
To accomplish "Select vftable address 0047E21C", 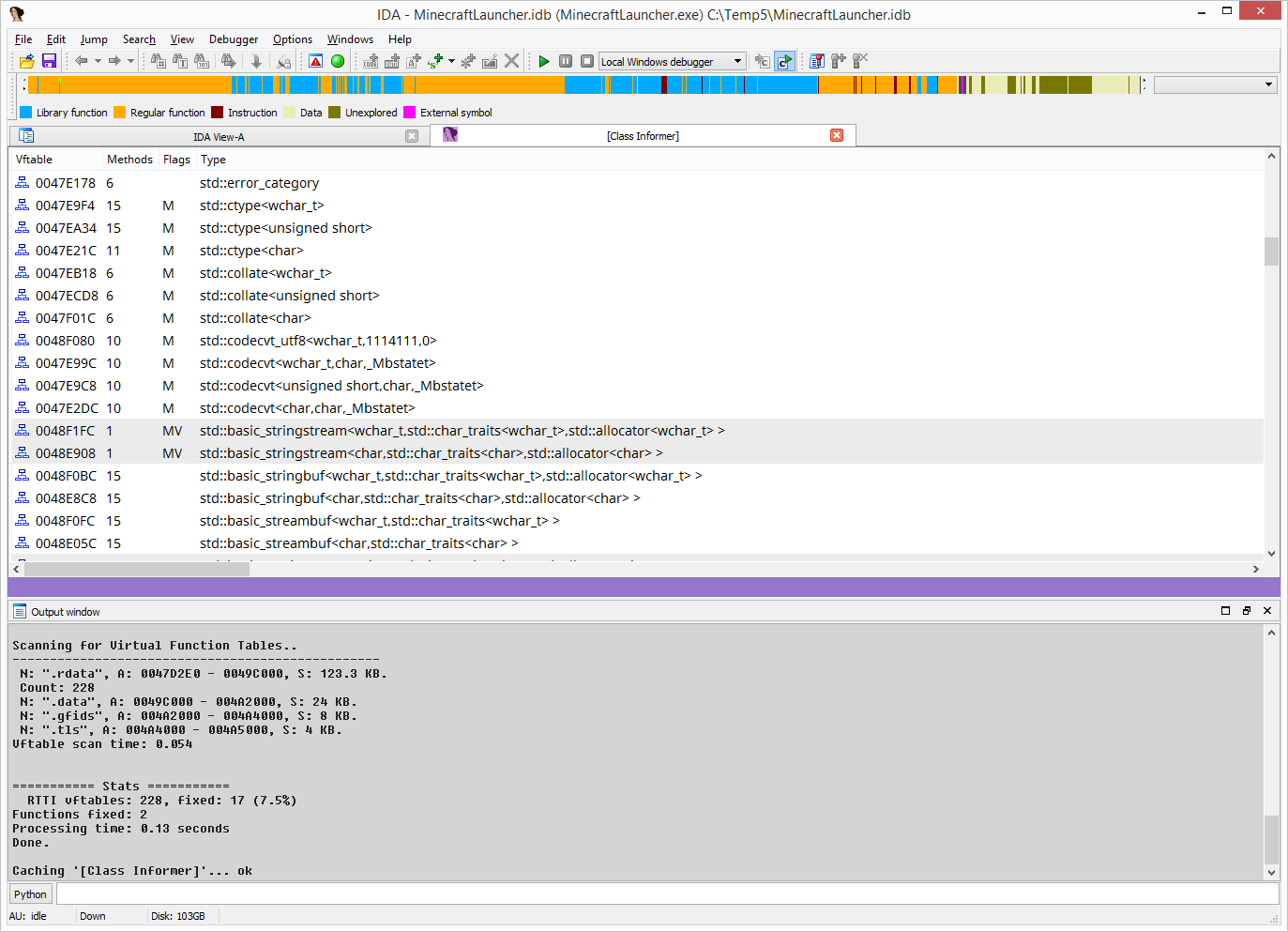I will (66, 251).
